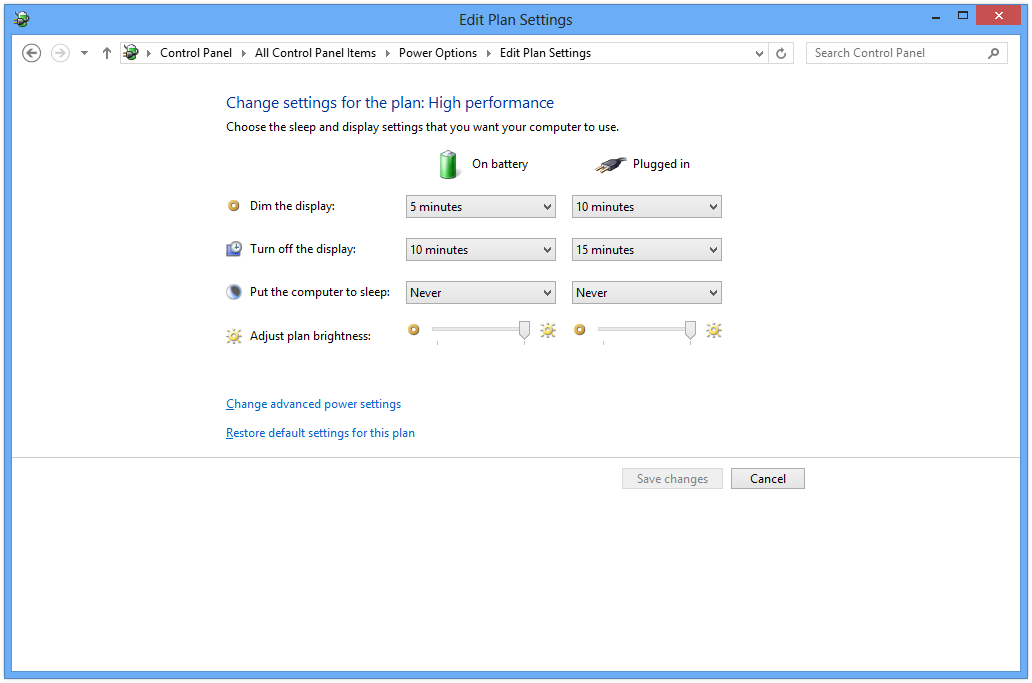Viewport: 1032px width, 683px height.
Task: Click On battery brightness slider thumb
Action: tap(524, 330)
